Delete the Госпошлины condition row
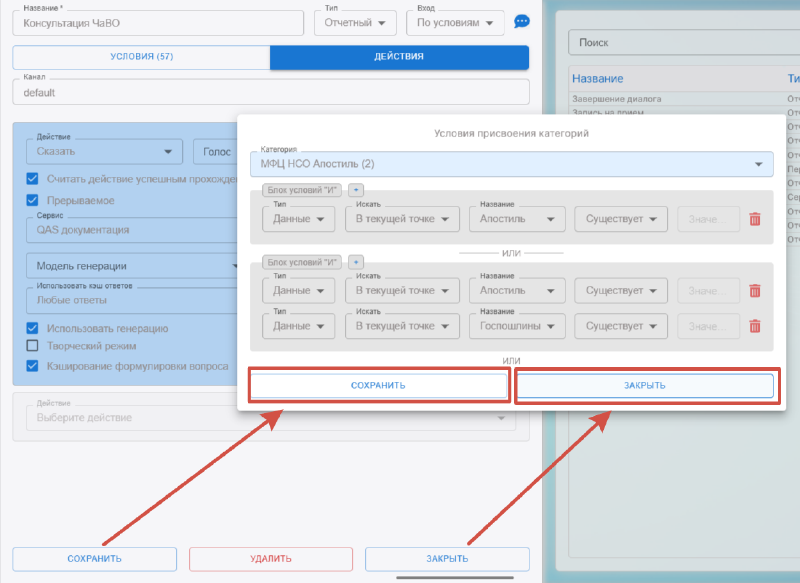 pyautogui.click(x=755, y=326)
